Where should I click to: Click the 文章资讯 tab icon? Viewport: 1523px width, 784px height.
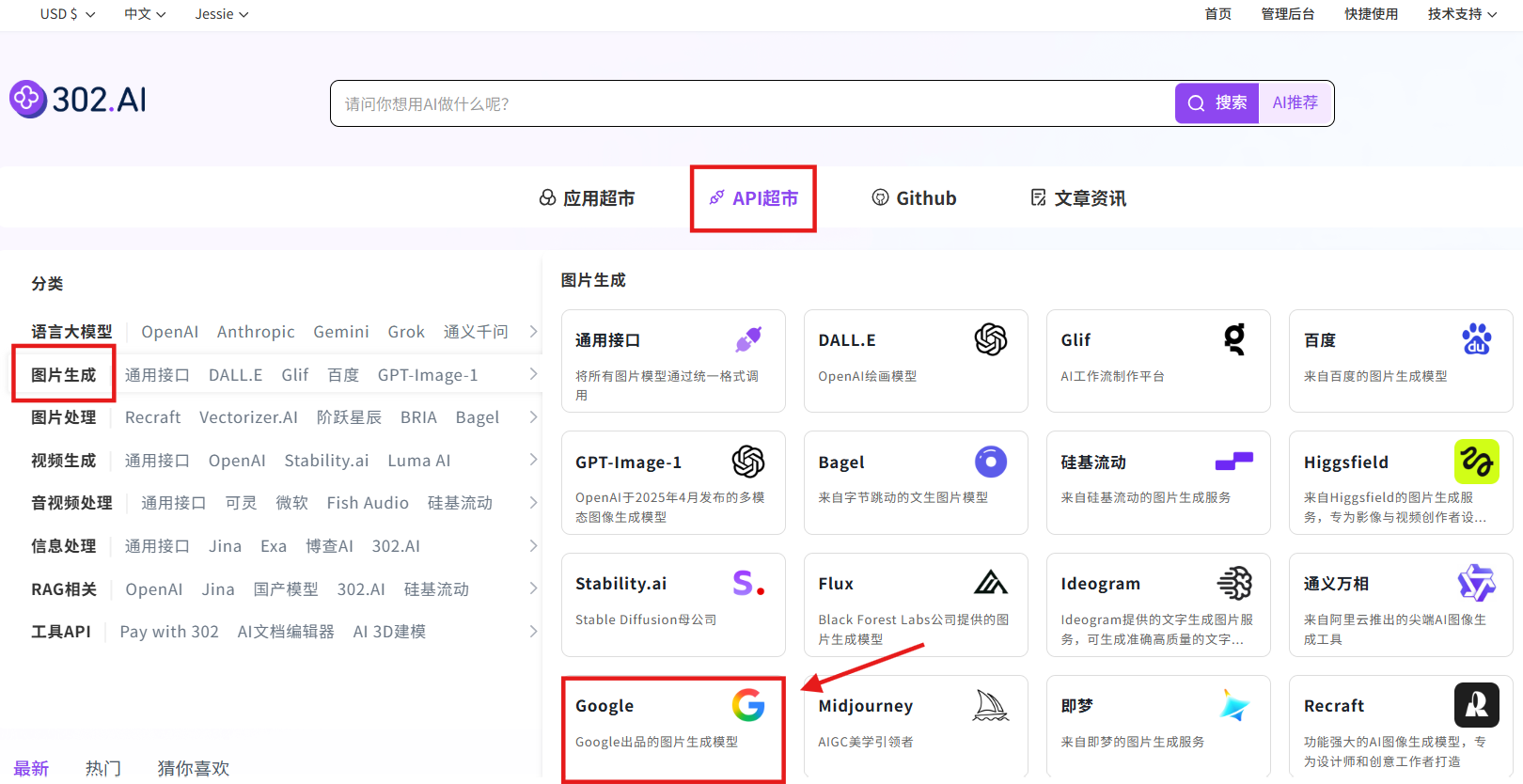[x=1039, y=197]
